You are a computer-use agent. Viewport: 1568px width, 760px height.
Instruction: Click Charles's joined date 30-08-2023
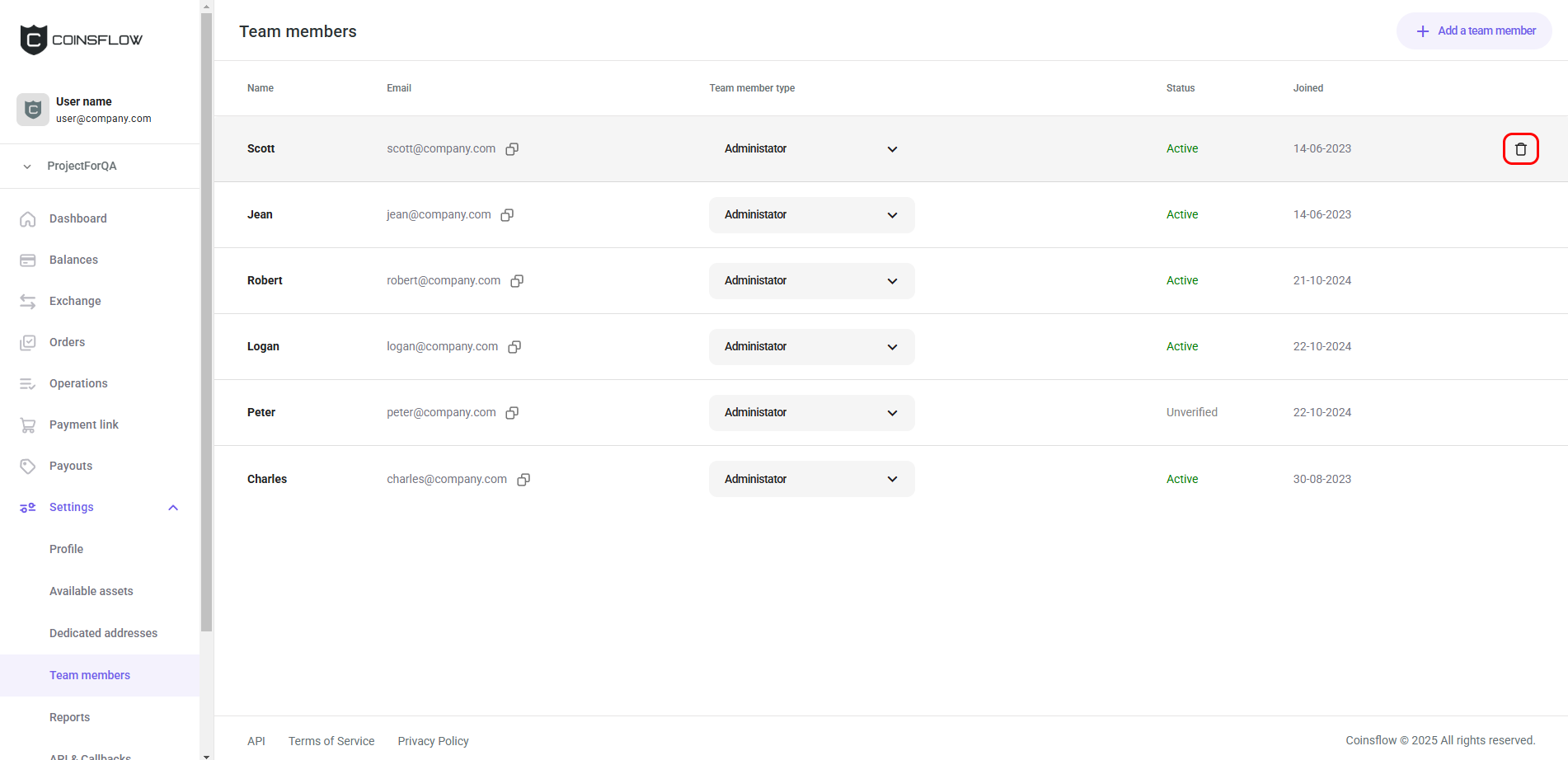click(1322, 479)
